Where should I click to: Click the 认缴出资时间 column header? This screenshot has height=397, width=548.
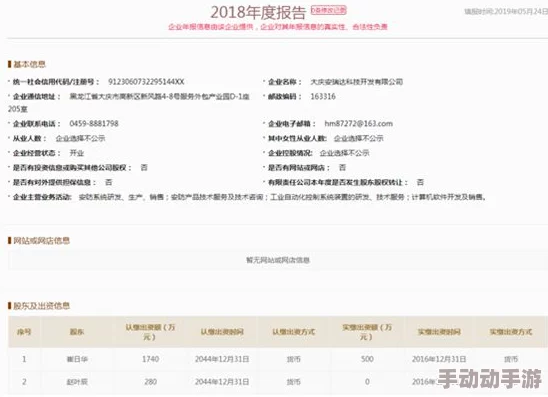pyautogui.click(x=222, y=332)
